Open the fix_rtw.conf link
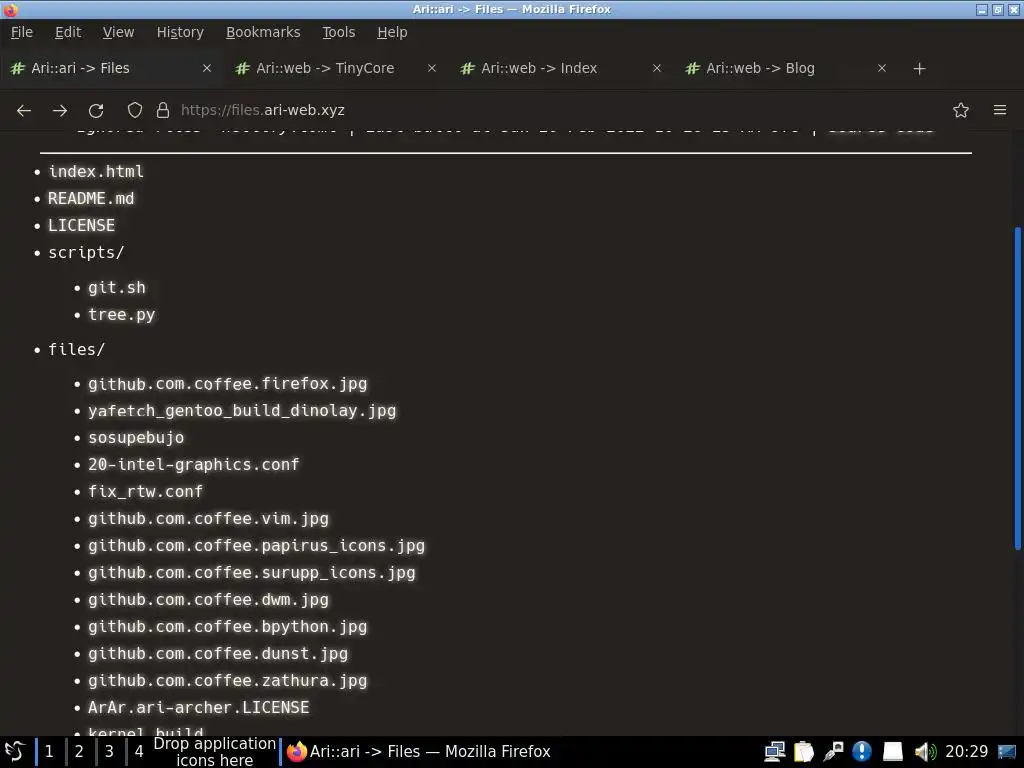This screenshot has height=768, width=1024. (x=146, y=492)
